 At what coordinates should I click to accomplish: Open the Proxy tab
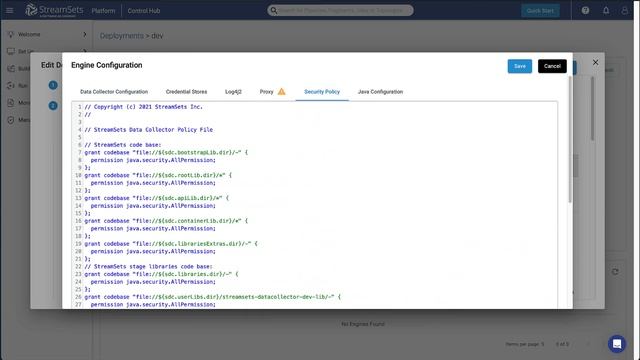click(267, 92)
